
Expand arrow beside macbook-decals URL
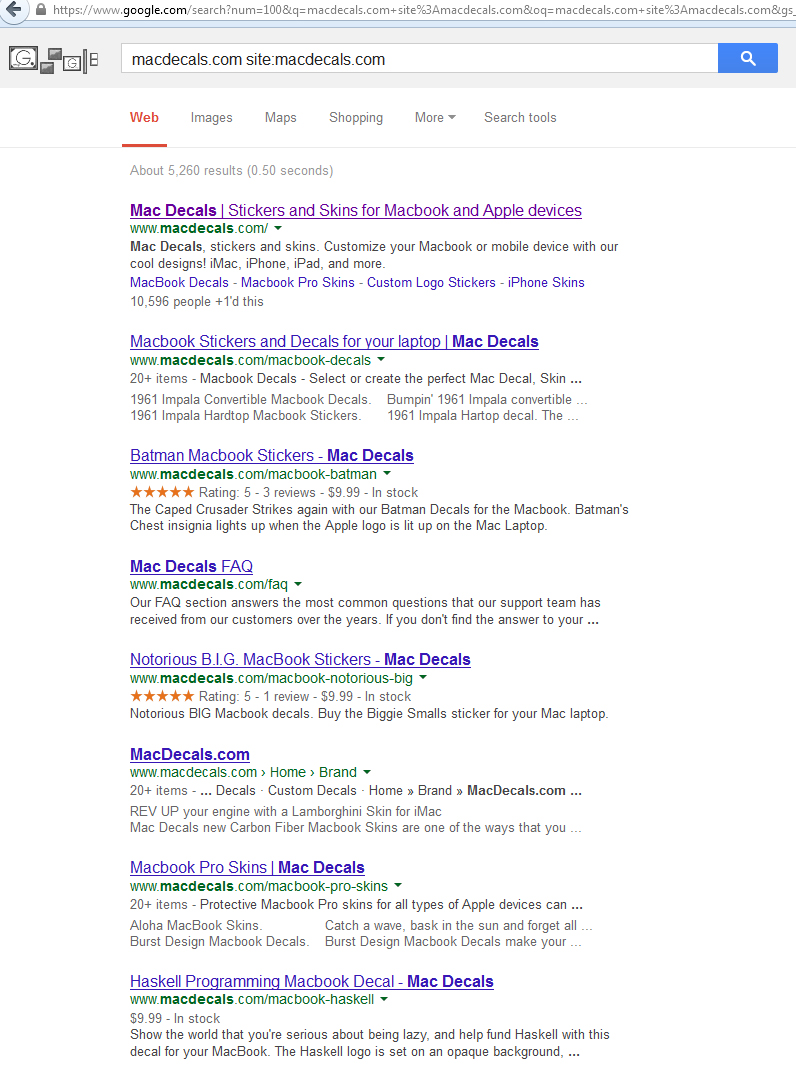coord(381,360)
